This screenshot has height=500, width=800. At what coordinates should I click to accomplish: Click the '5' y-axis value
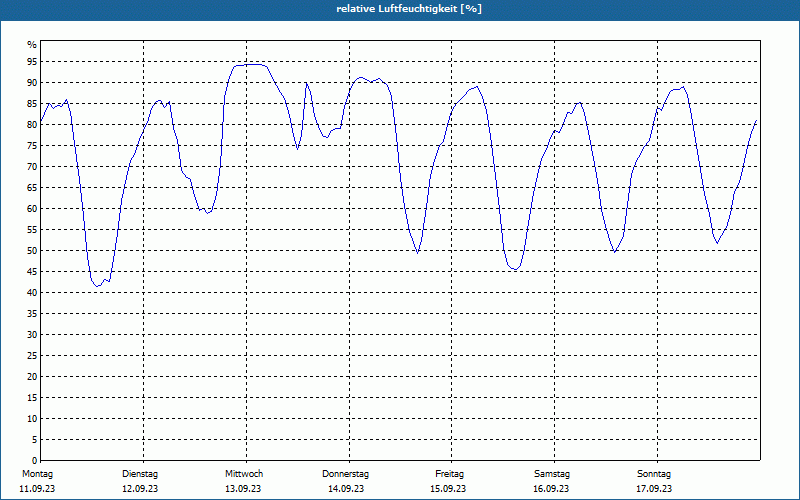coord(34,439)
